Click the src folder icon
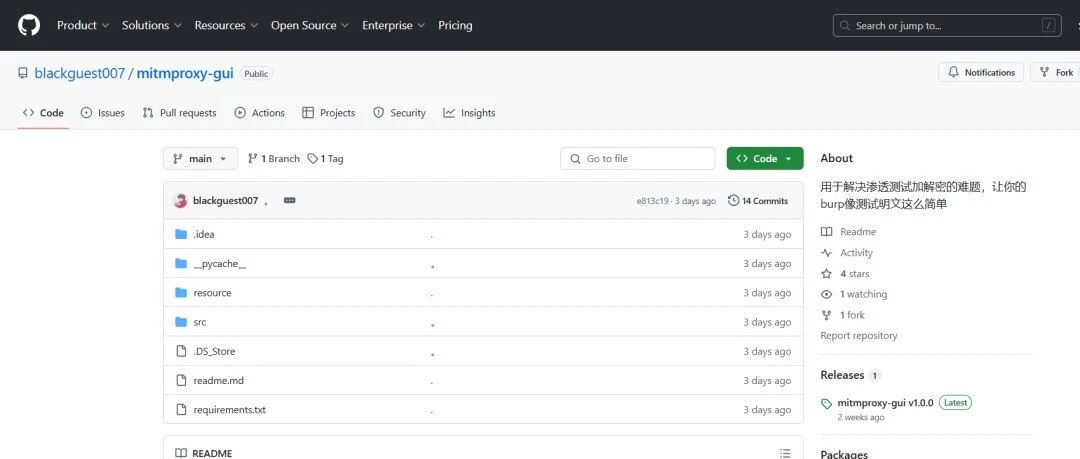Viewport: 1080px width, 459px height. pos(181,322)
